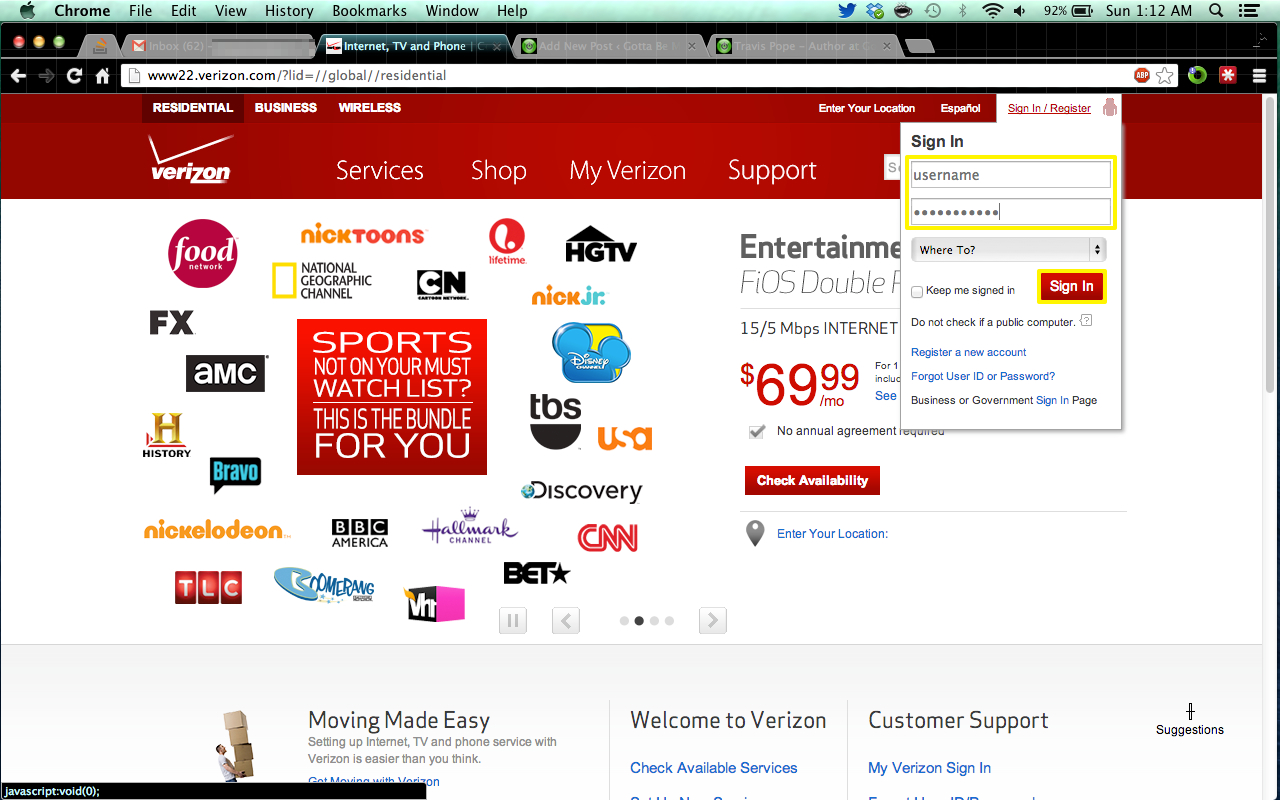Click the red Sports bundle banner

392,397
